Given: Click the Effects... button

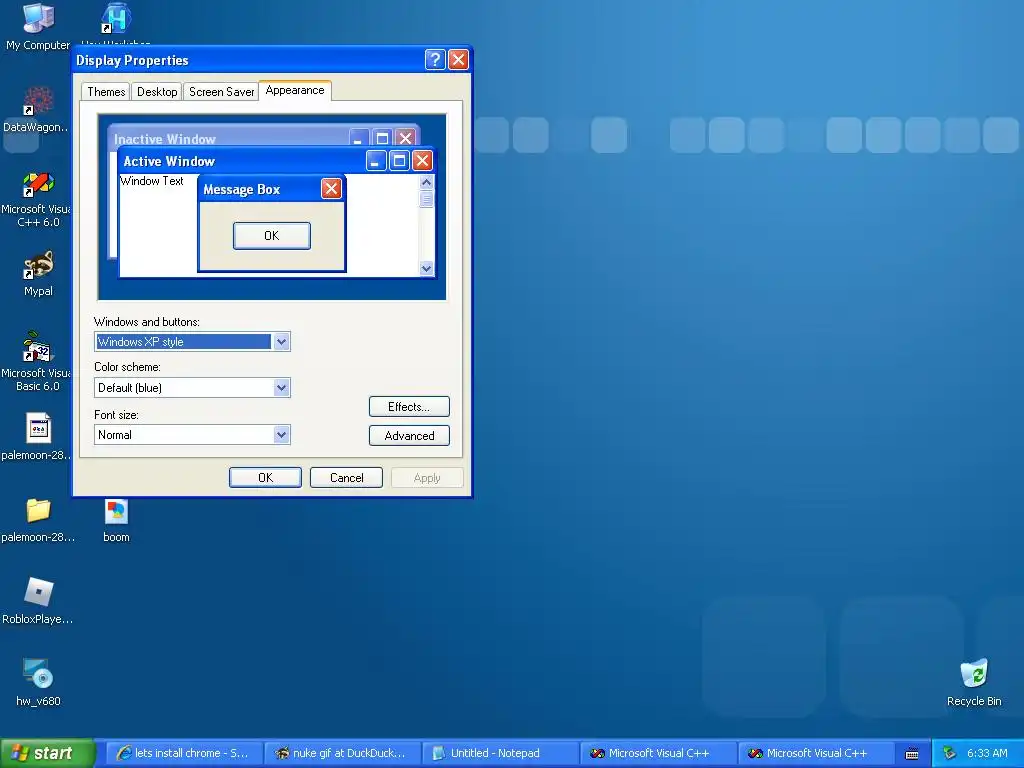Looking at the screenshot, I should point(409,406).
